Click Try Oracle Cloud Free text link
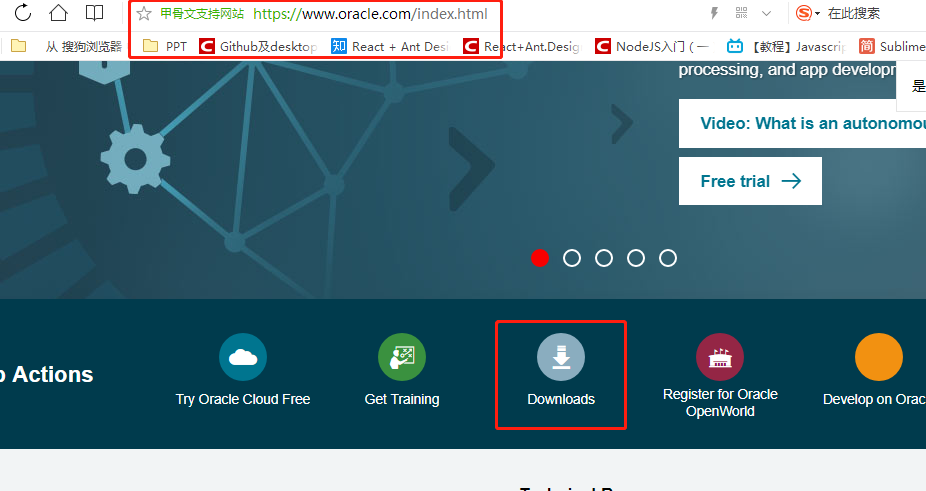Viewport: 926px width, 491px height. (x=243, y=399)
